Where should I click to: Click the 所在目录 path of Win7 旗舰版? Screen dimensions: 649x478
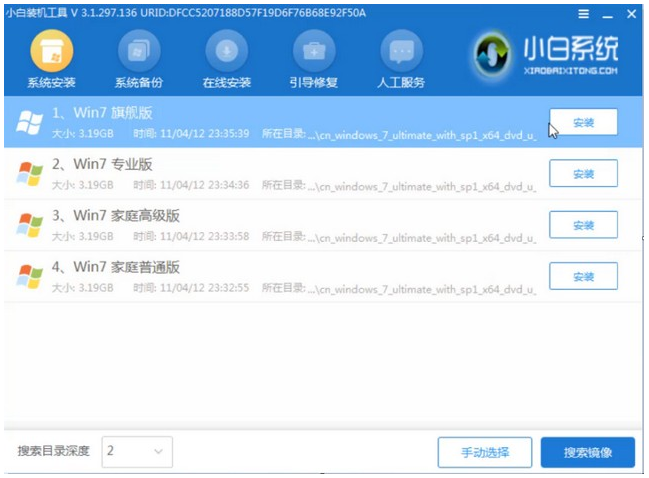399,135
